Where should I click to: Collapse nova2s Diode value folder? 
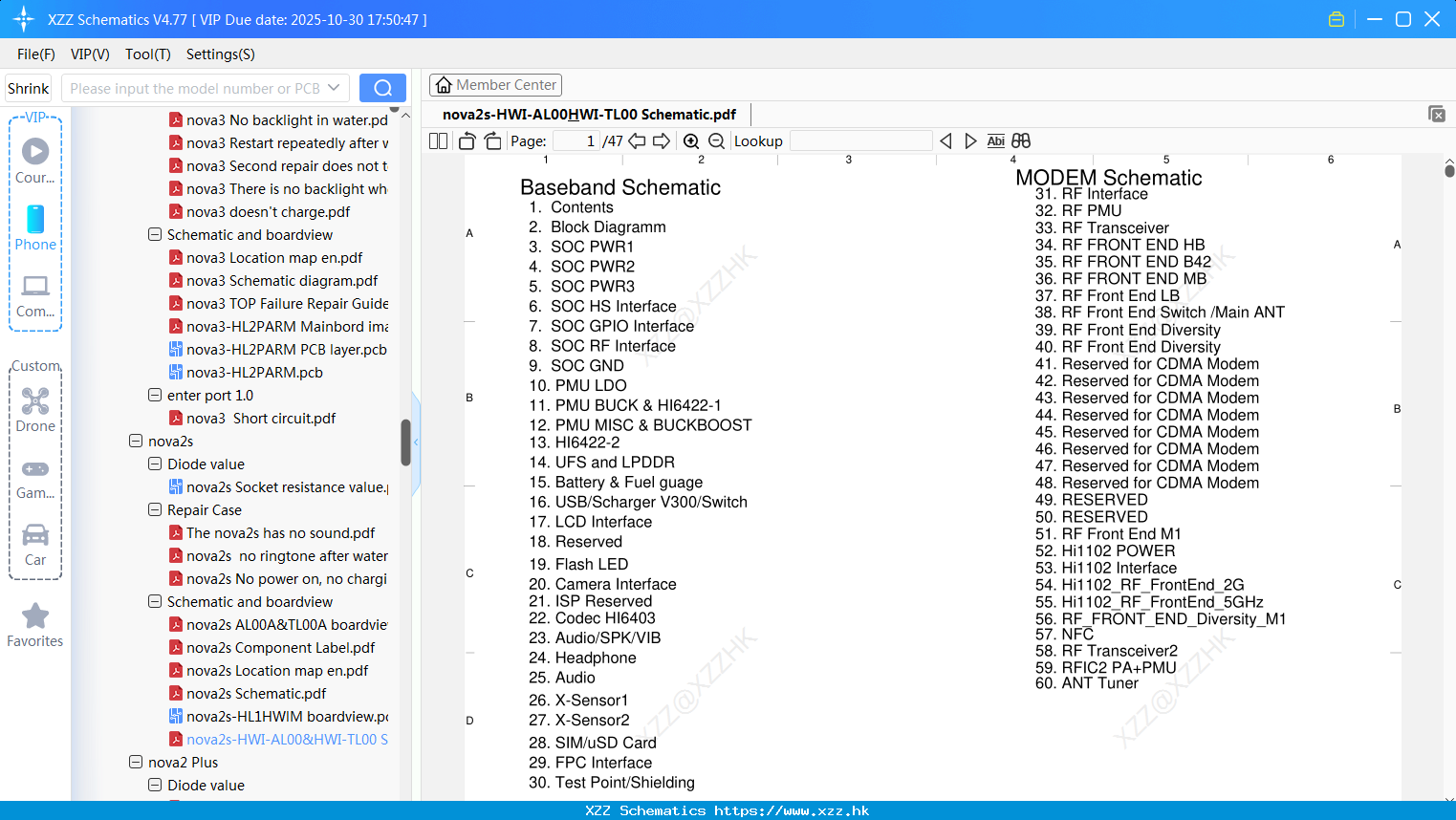tap(155, 464)
